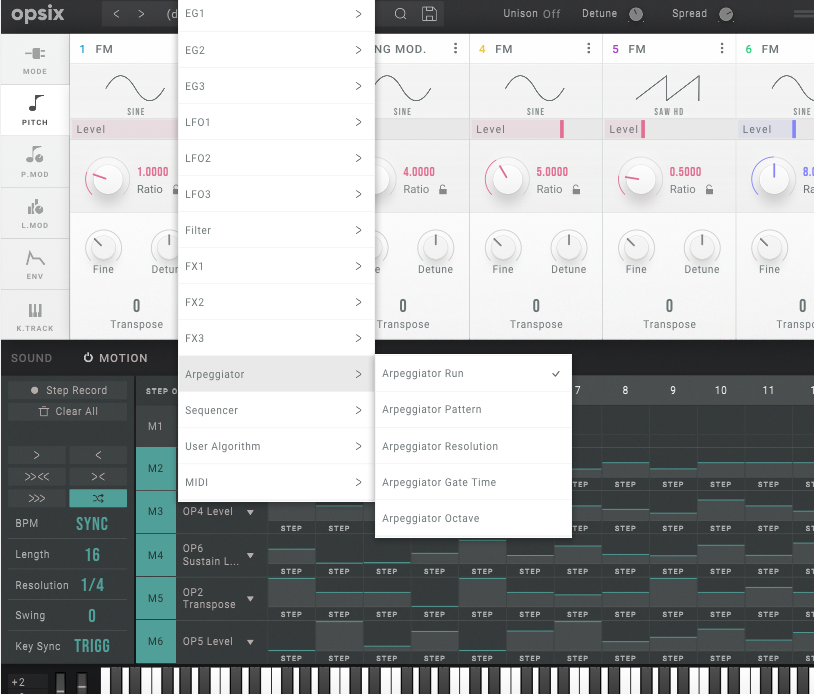Screen dimensions: 814x694
Task: Open OP4 Level parameter dropdown
Action: click(x=250, y=512)
